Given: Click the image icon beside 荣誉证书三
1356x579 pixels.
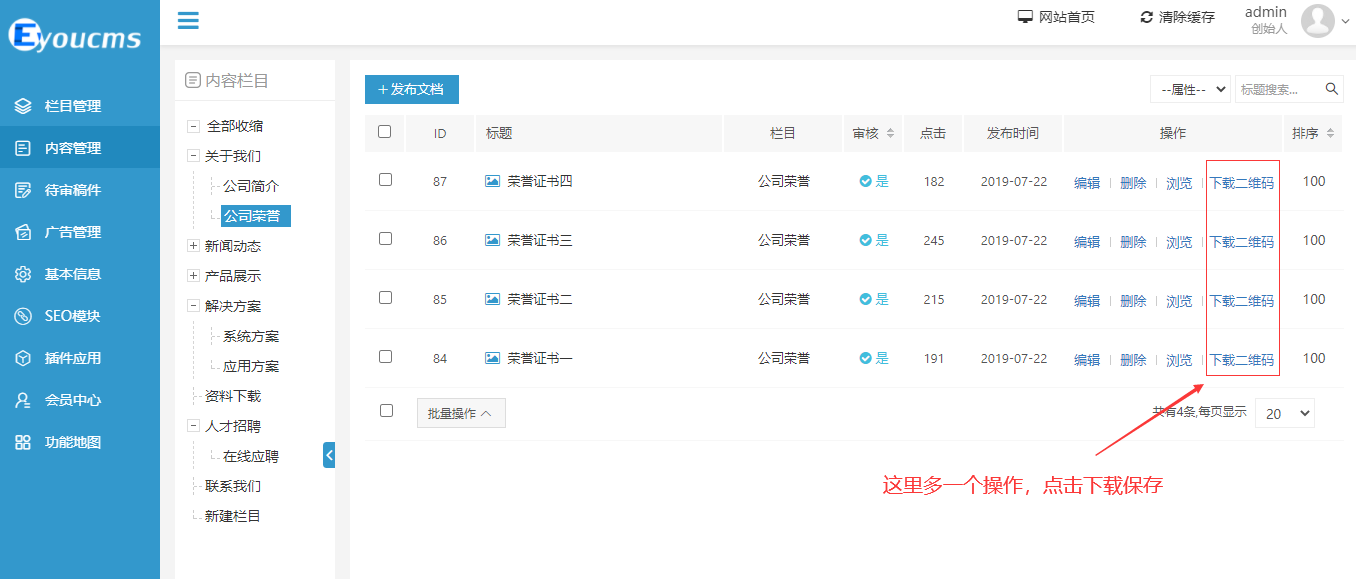Looking at the screenshot, I should (x=492, y=240).
